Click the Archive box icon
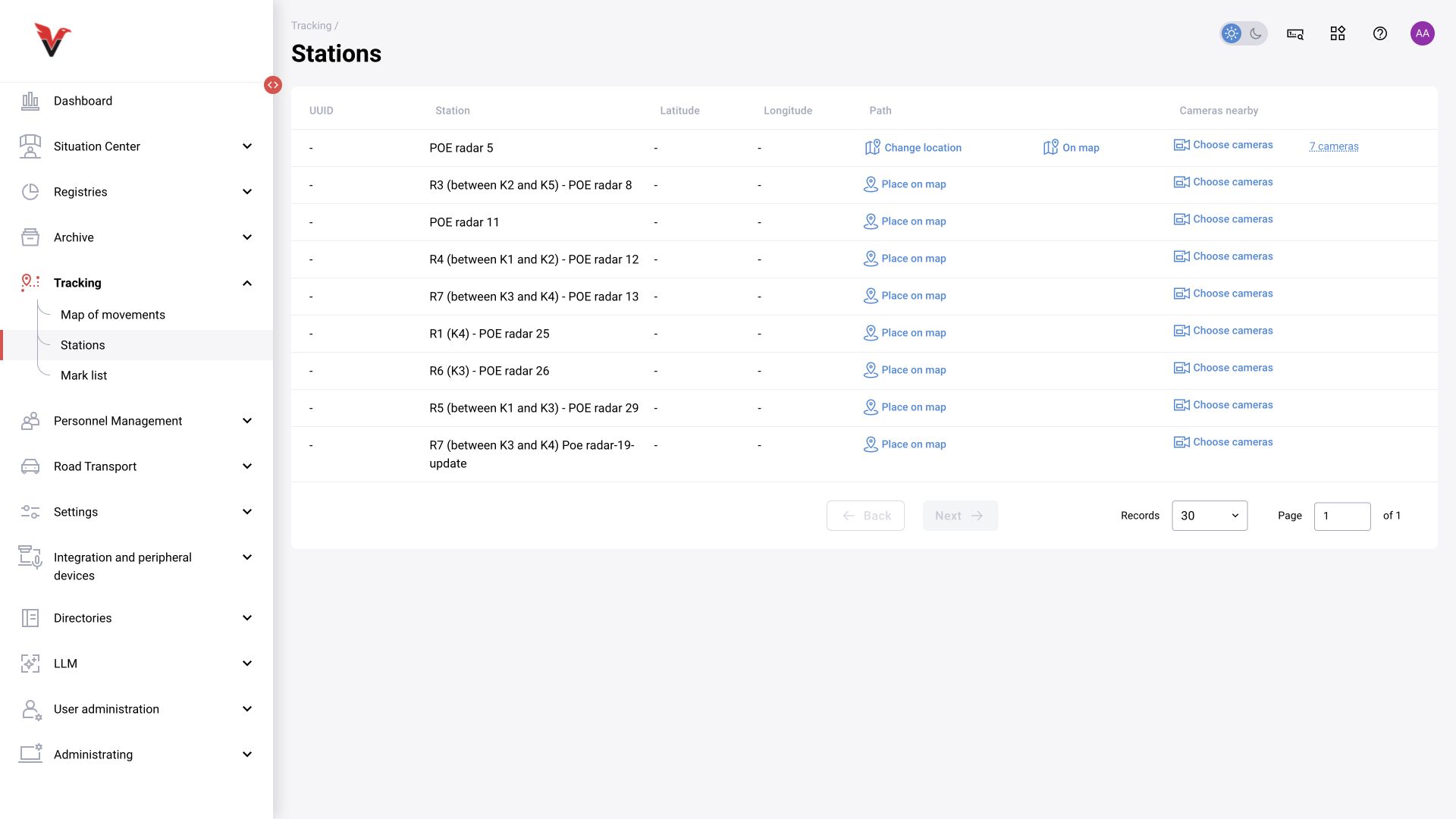 coord(30,237)
